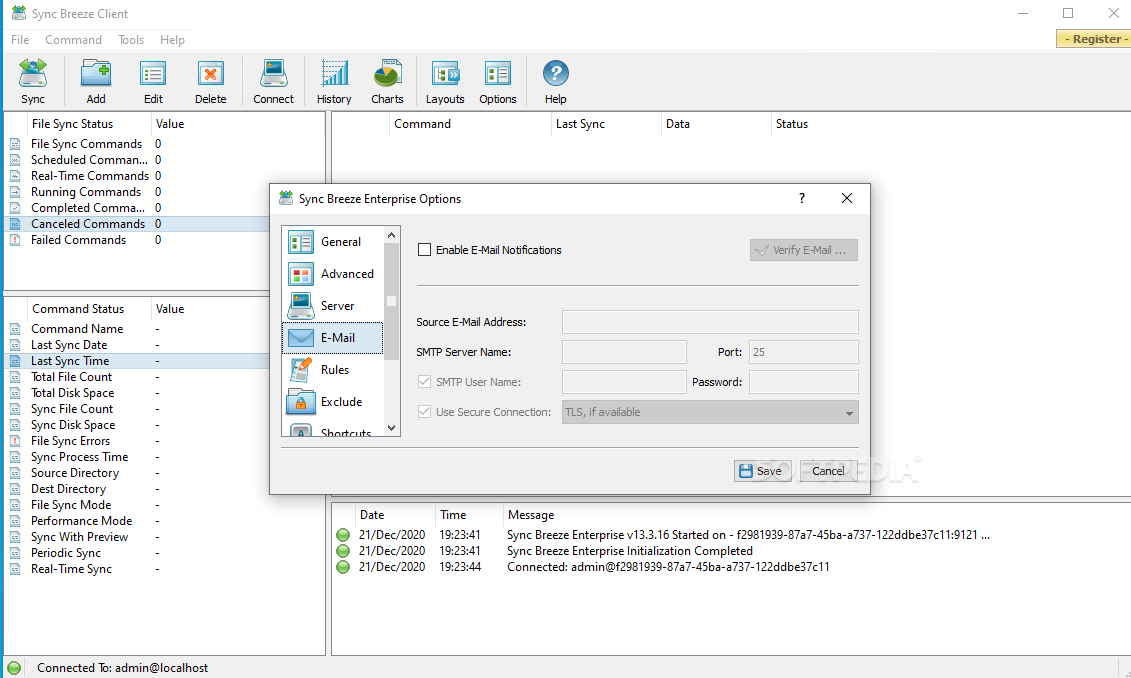Click the Add command toolbar icon

point(96,74)
